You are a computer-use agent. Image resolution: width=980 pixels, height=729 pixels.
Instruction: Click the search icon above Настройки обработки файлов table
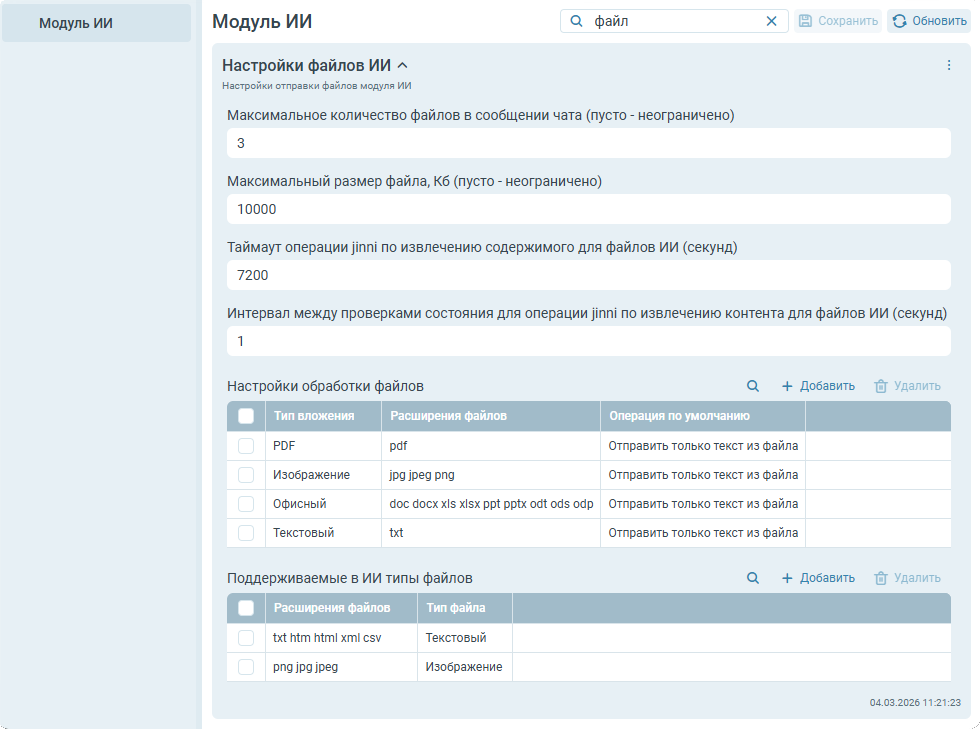[x=753, y=386]
